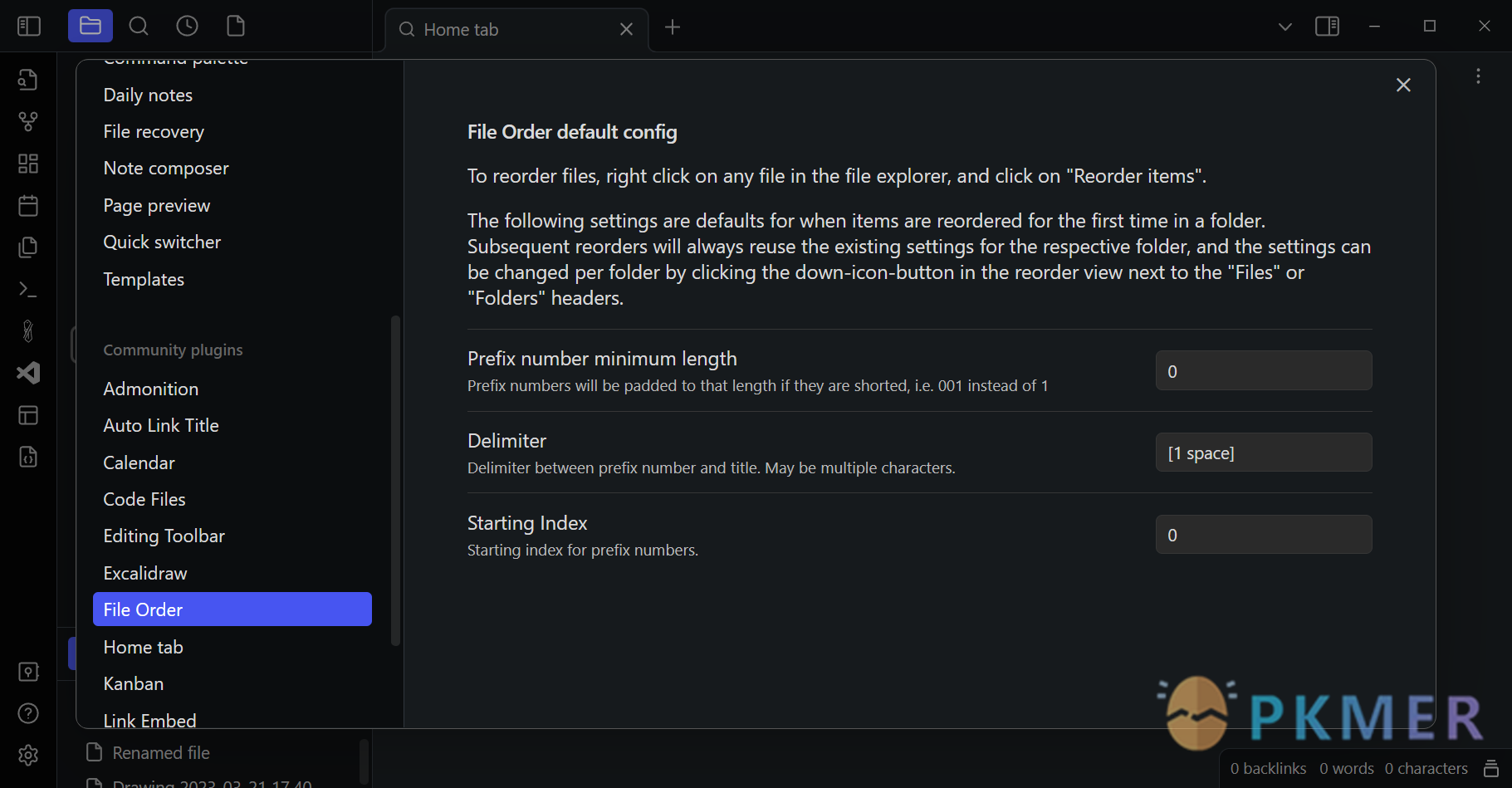Expand the tab list dropdown chevron
This screenshot has height=788, width=1512.
(x=1284, y=27)
